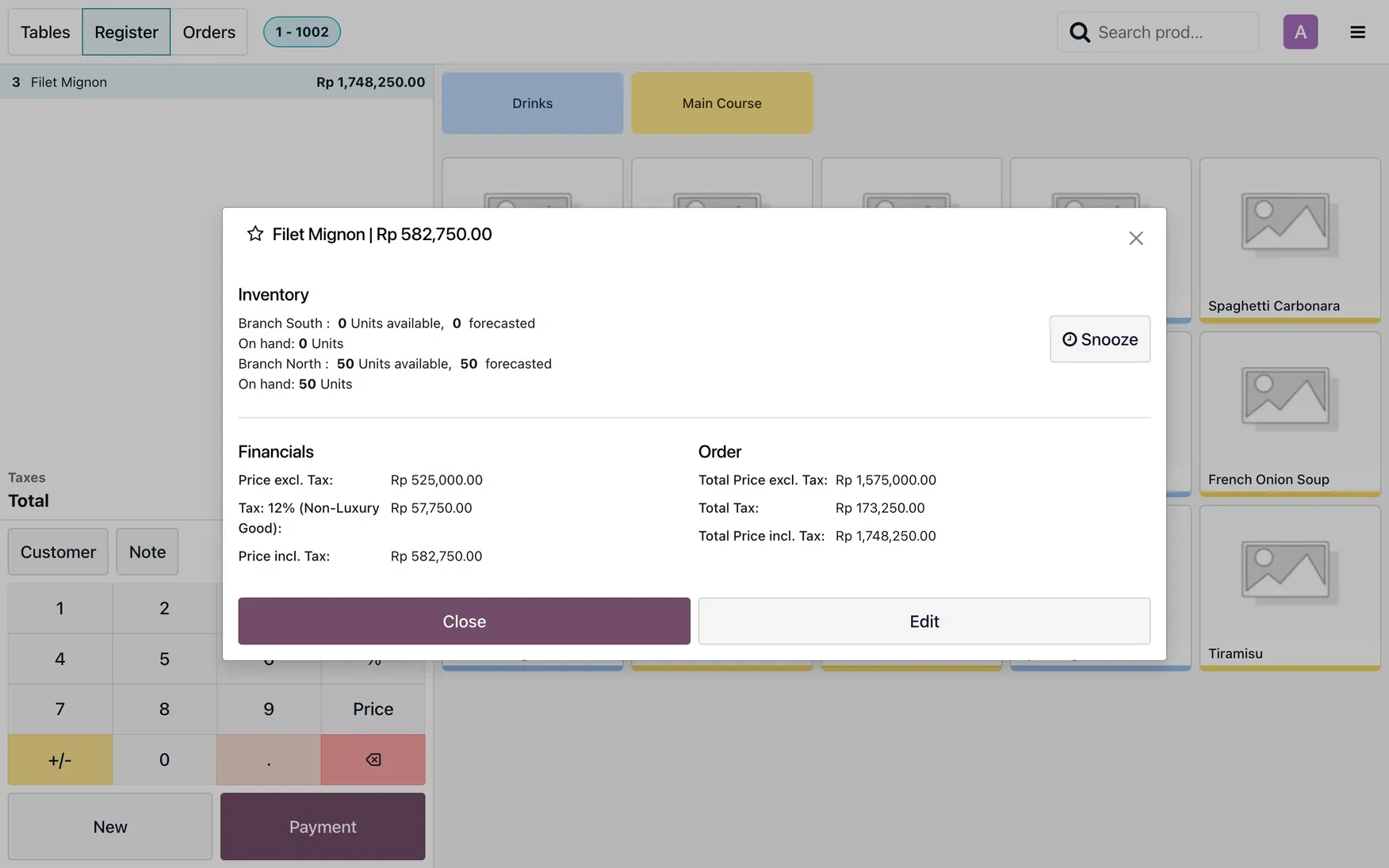Screen dimensions: 1389x868
Task: Tap the backspace key on numpad
Action: 373,759
